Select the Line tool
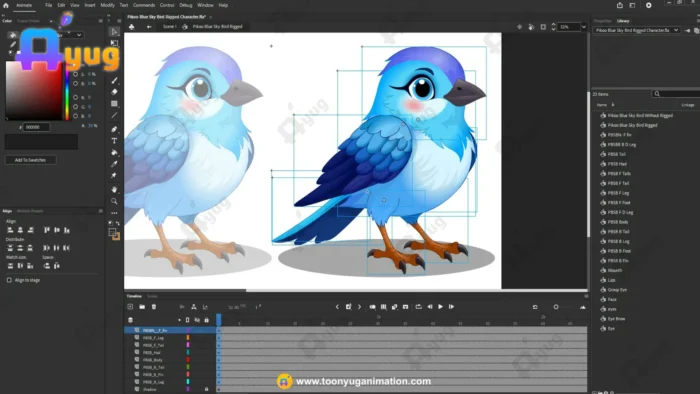 pyautogui.click(x=114, y=115)
